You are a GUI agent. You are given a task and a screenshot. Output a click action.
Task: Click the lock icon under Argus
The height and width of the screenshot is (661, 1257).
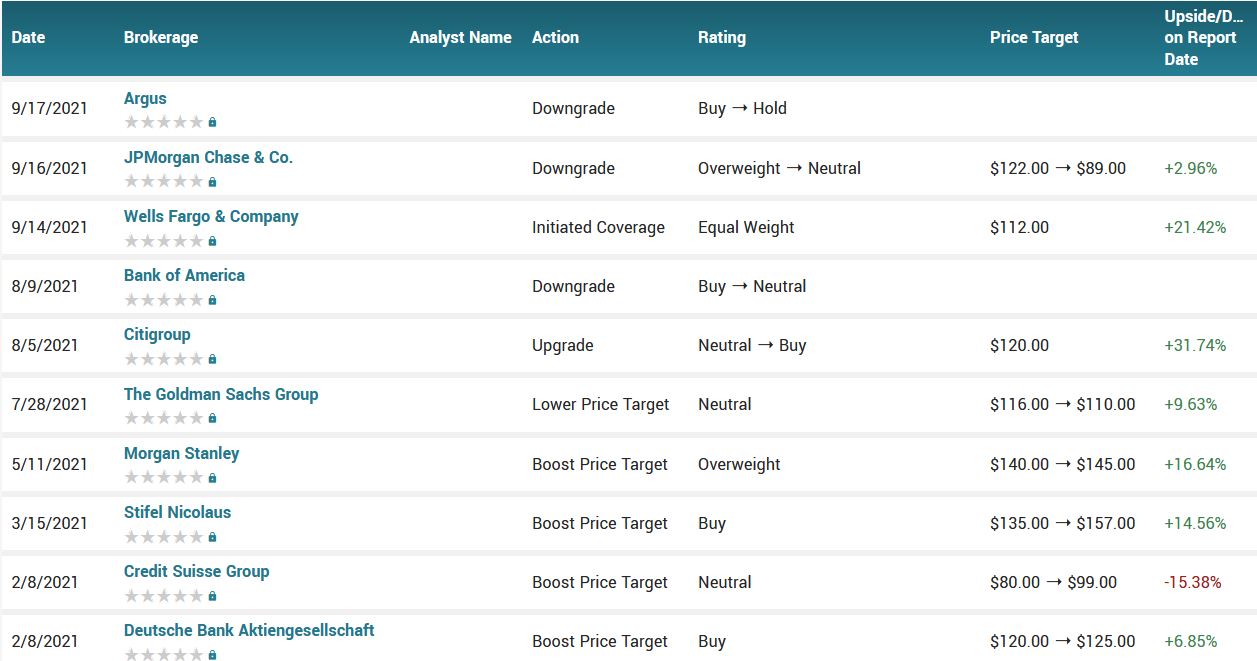(212, 122)
